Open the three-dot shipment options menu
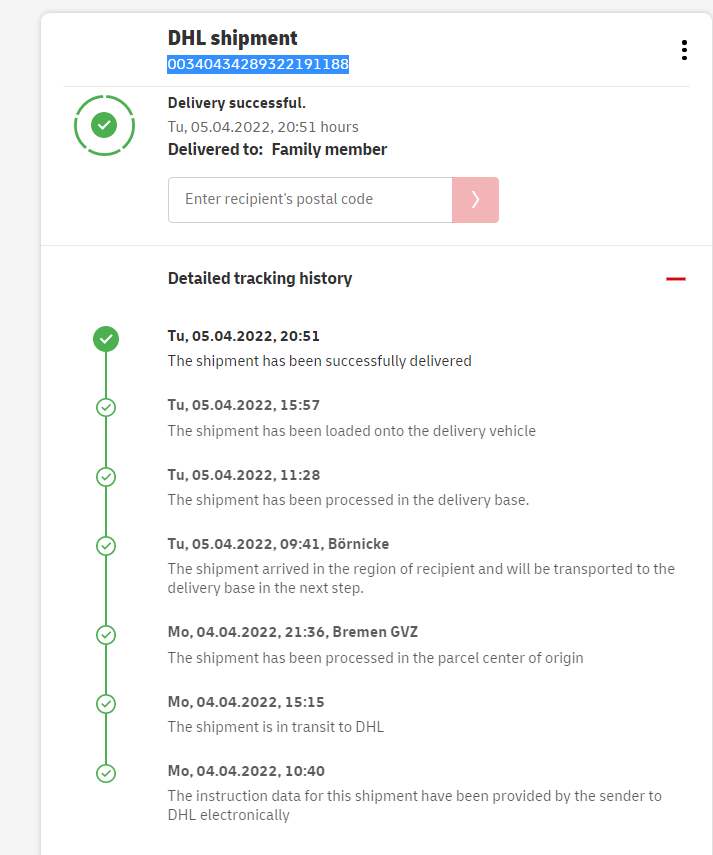713x855 pixels. [684, 50]
